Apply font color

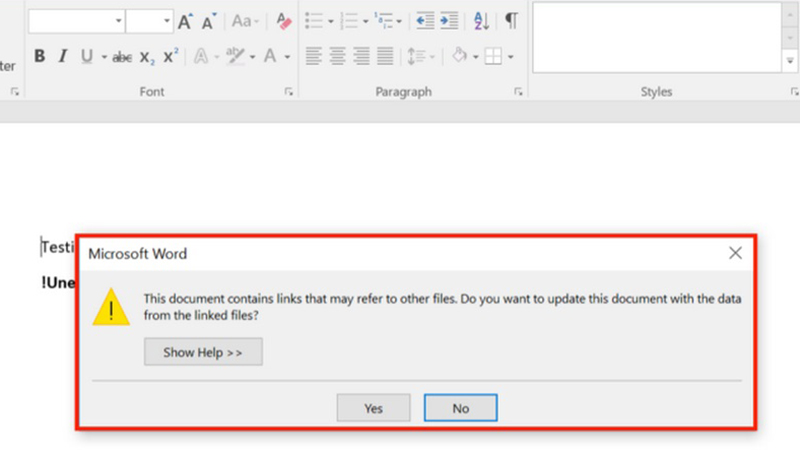[270, 56]
